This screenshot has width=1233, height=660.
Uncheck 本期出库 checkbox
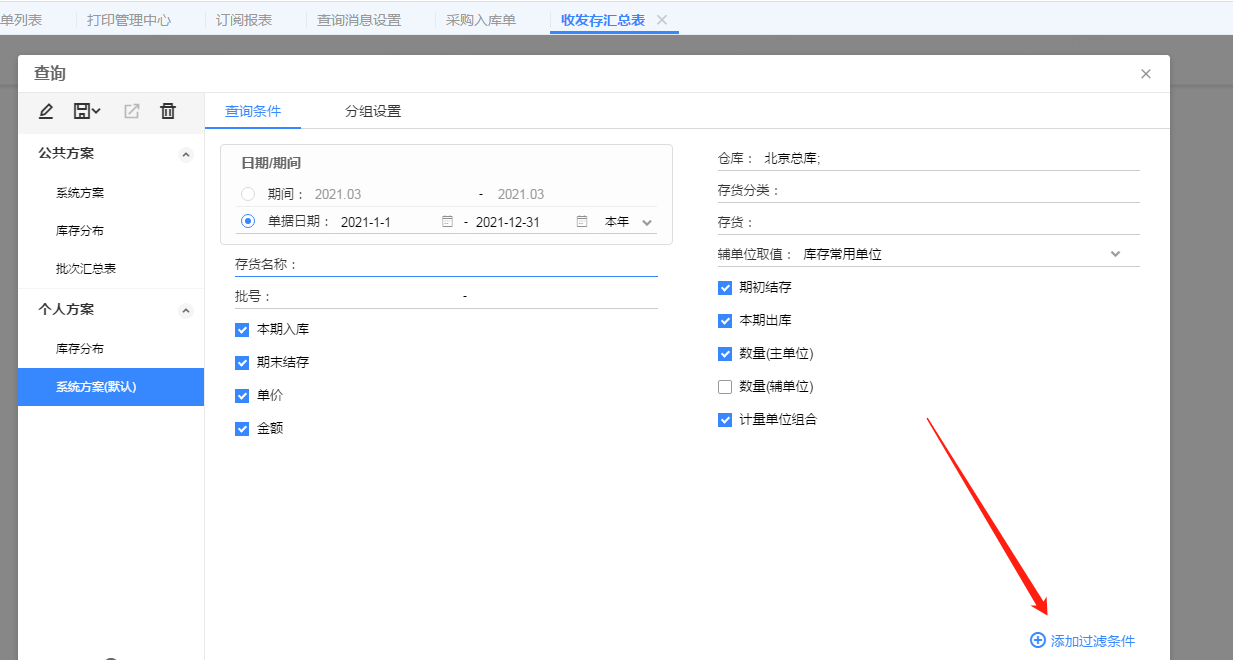[725, 321]
